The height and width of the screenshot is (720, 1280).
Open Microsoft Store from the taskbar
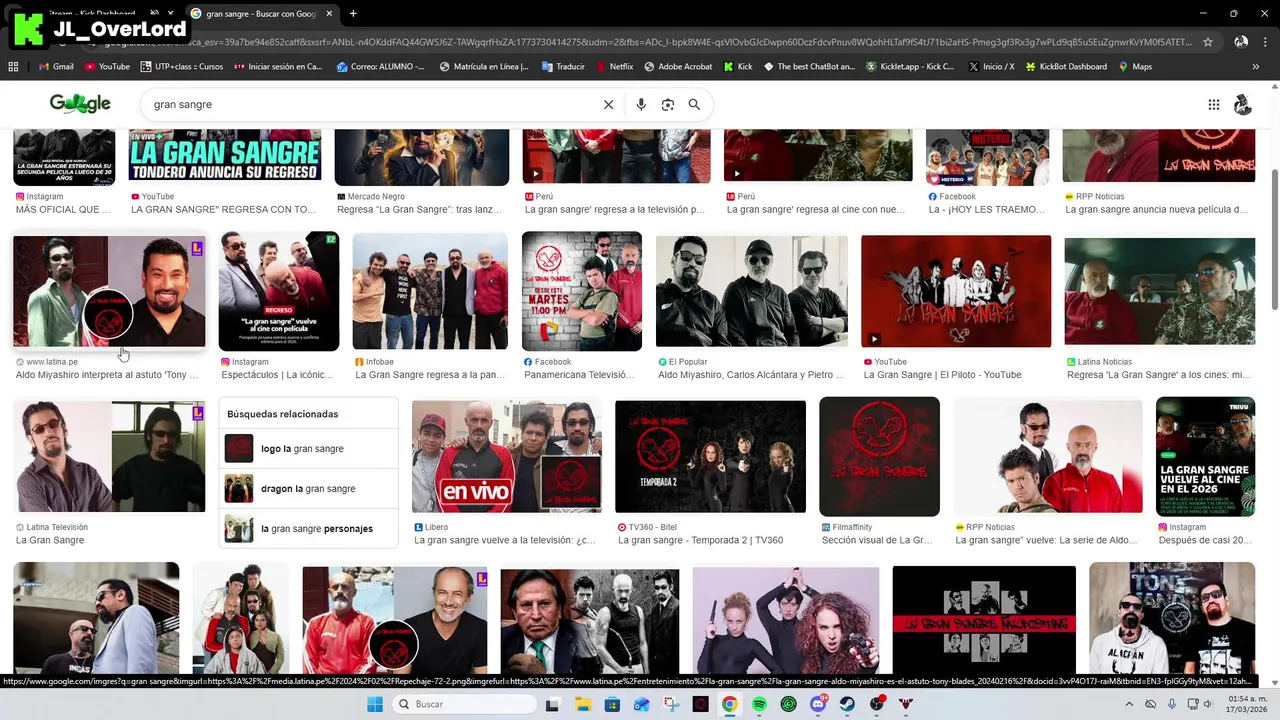coord(611,704)
